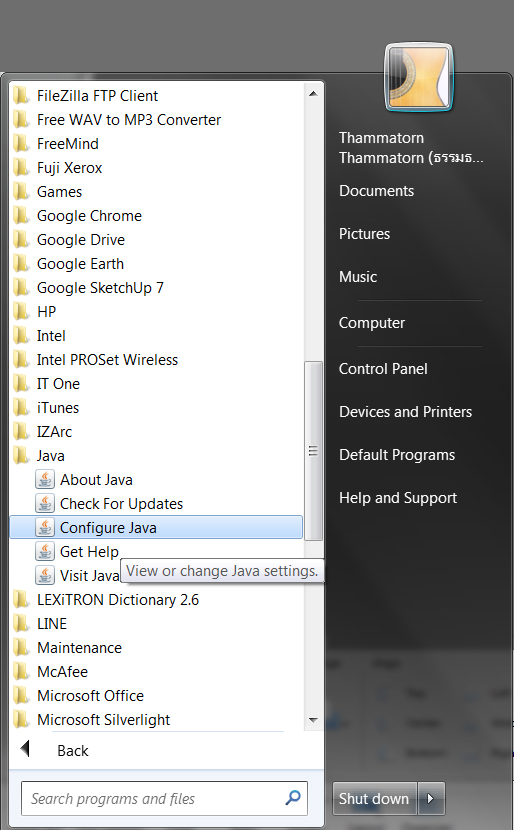
Task: Open Configure Java settings entry
Action: [x=156, y=528]
